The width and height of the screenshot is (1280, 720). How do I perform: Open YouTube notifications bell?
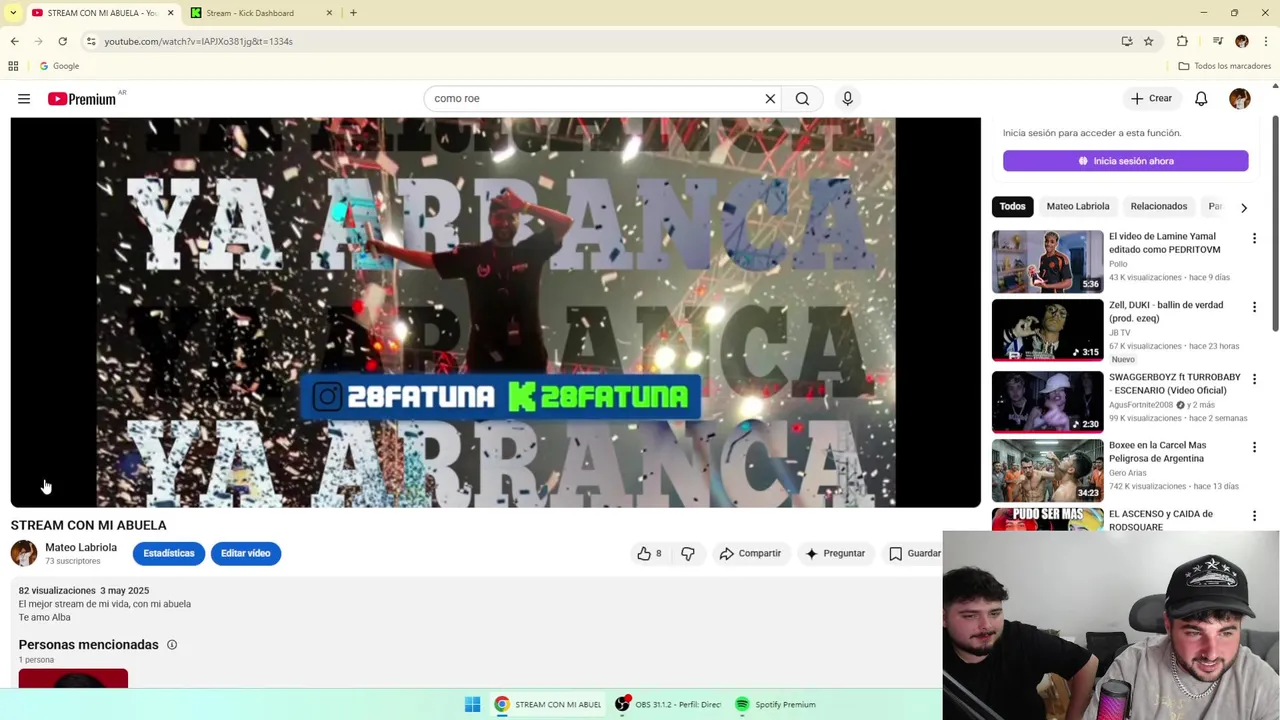tap(1201, 99)
